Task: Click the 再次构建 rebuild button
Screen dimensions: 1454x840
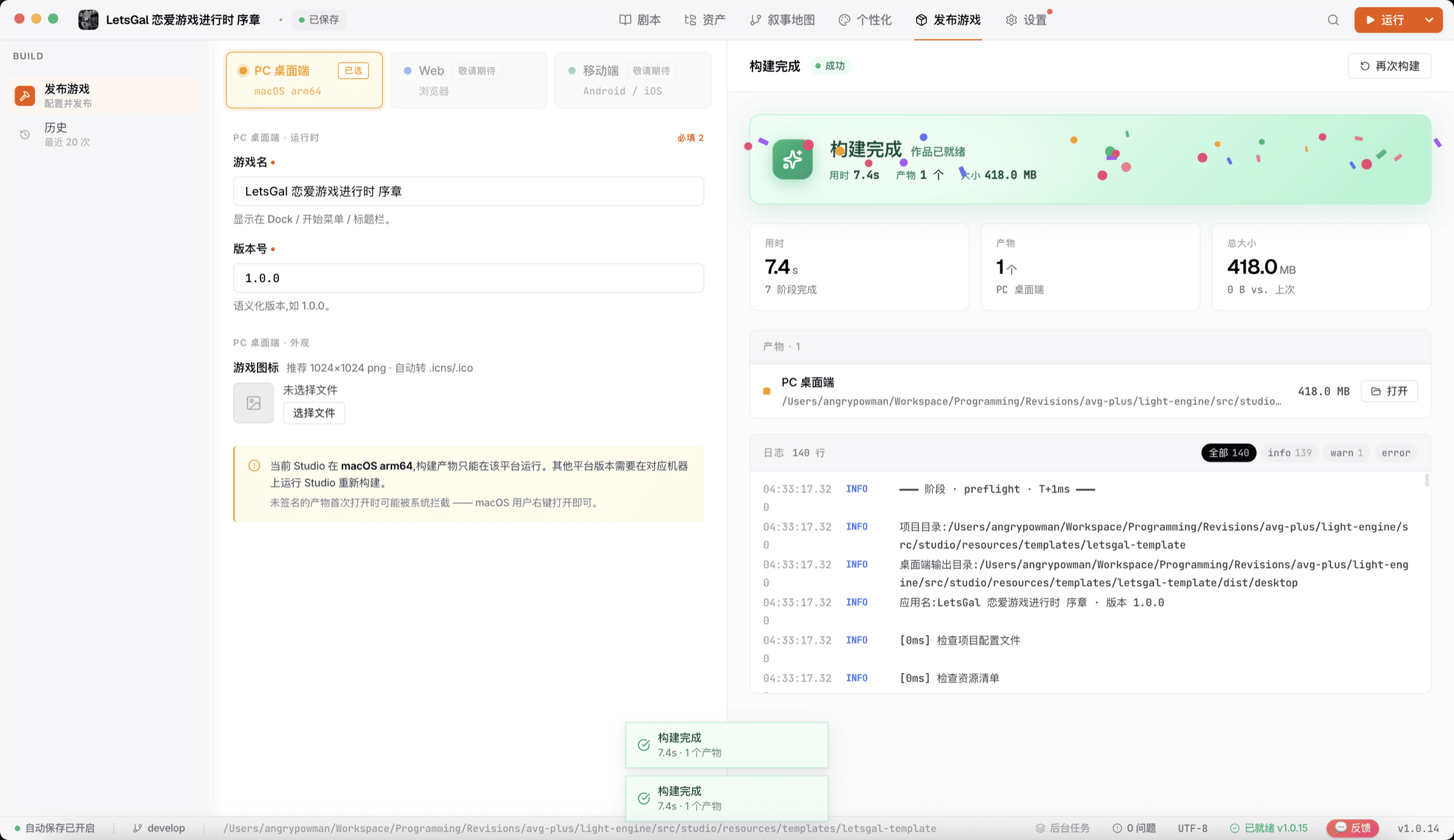Action: (1390, 66)
